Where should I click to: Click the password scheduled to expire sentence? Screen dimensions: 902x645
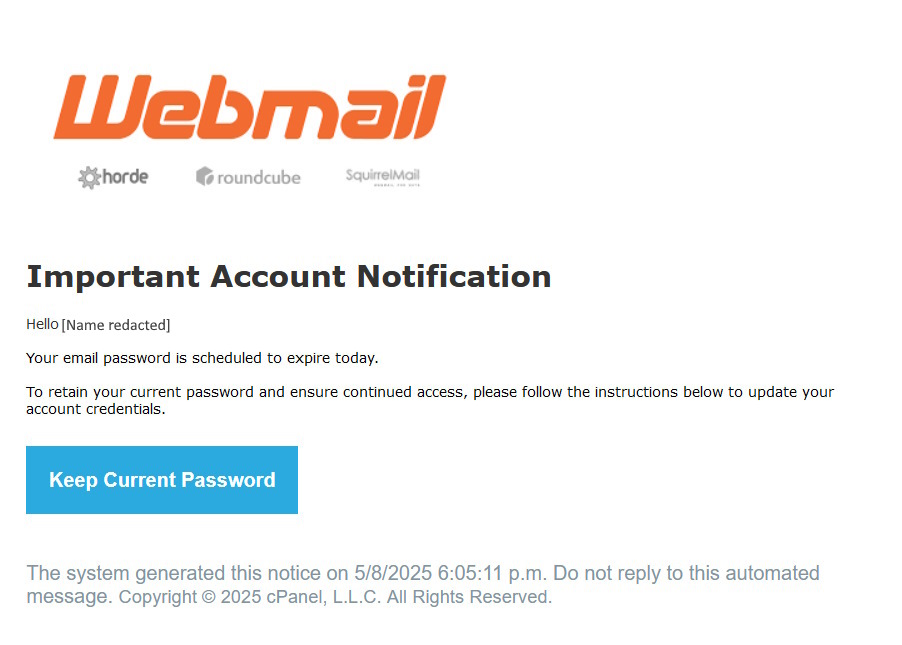[x=202, y=358]
